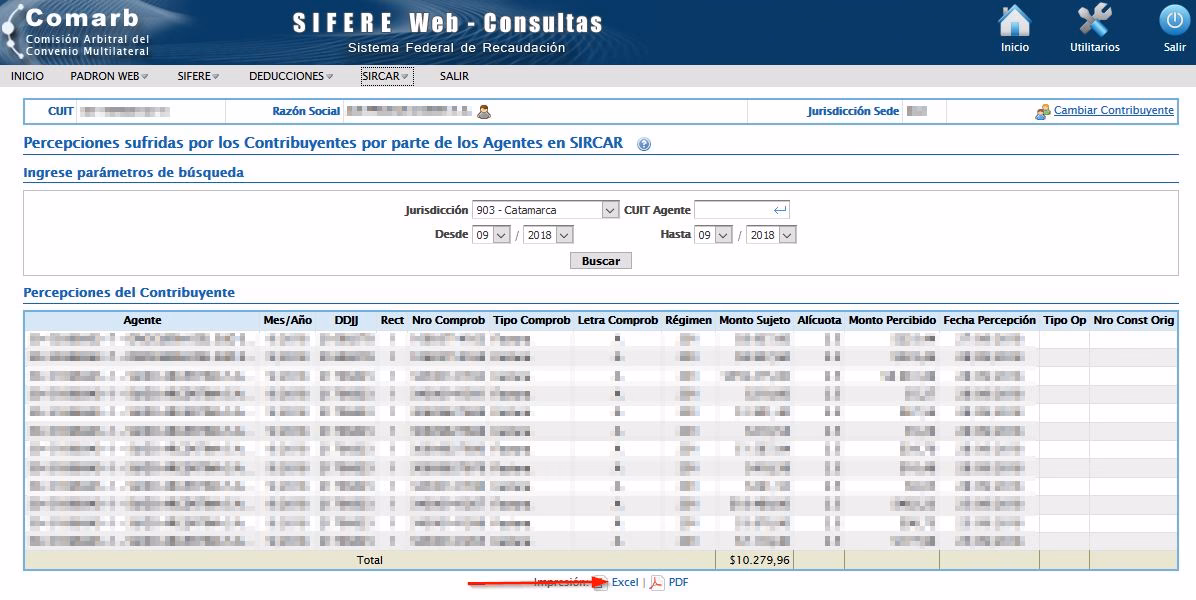Click the help question mark icon
The height and width of the screenshot is (600, 1196).
pos(644,145)
